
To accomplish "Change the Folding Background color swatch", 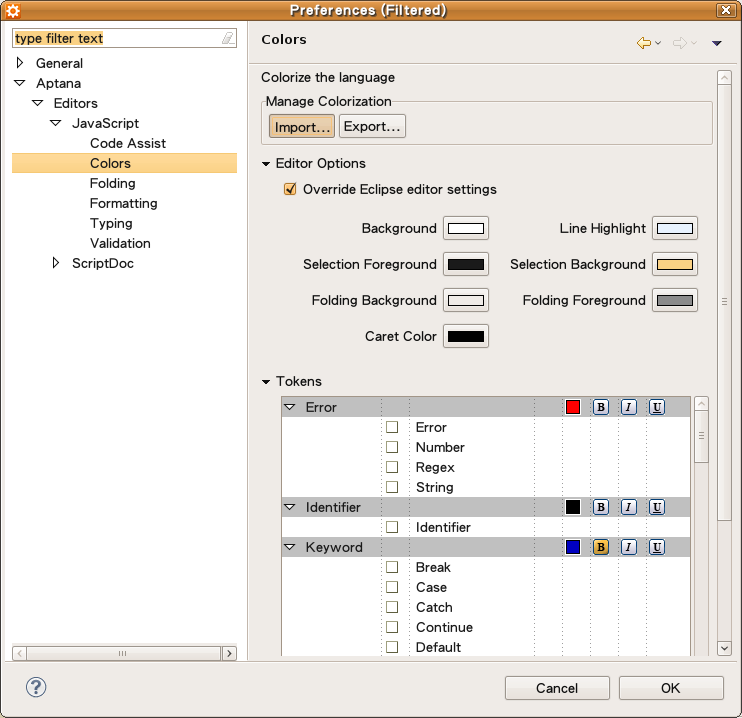I will [466, 300].
